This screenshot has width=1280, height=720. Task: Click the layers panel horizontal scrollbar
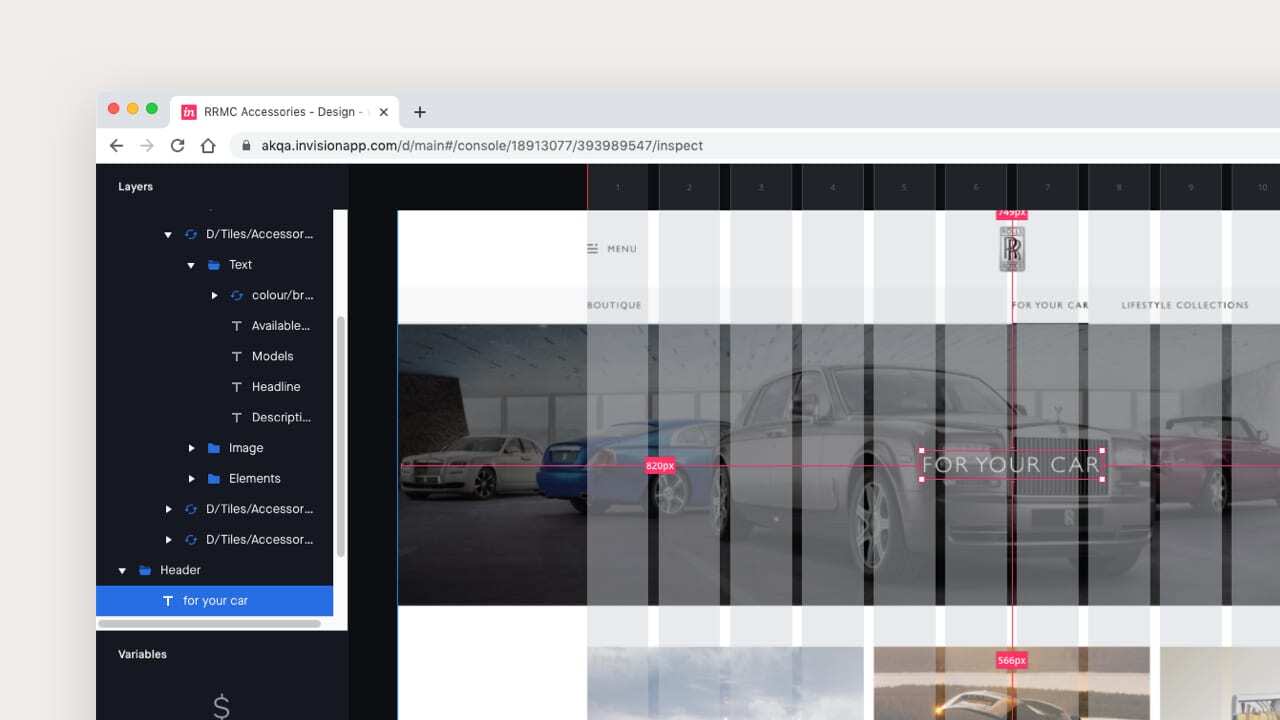click(209, 623)
